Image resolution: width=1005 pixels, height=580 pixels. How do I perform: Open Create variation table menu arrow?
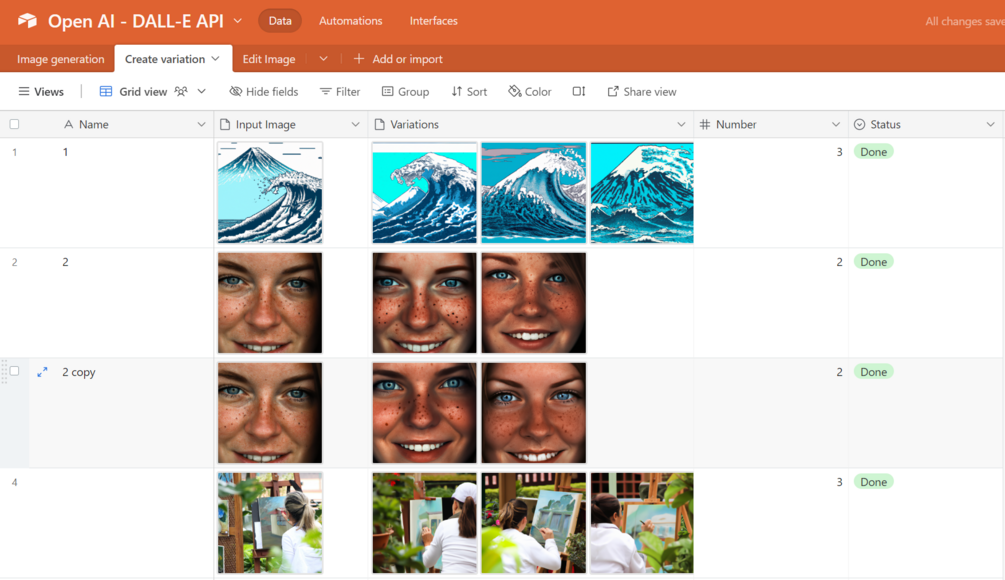coord(215,59)
